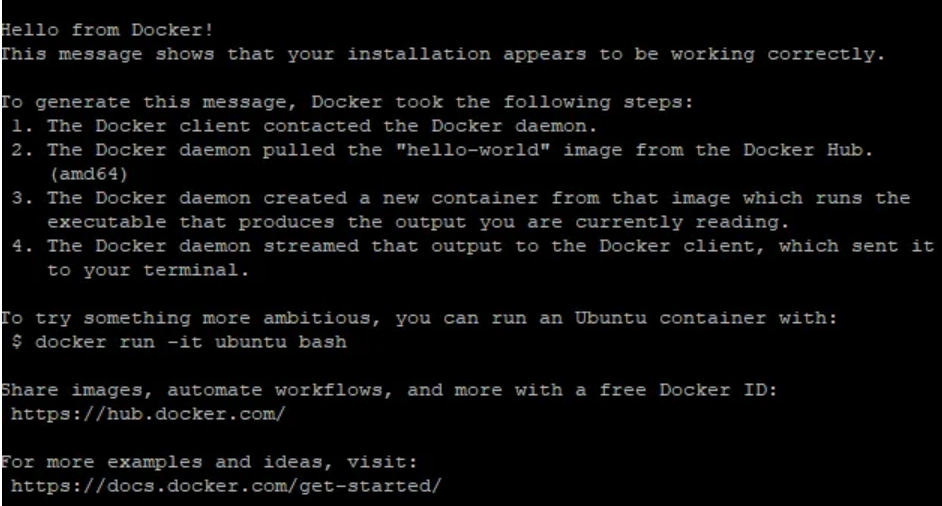This screenshot has height=506, width=942.
Task: Click the "to your terminal." line
Action: click(148, 270)
